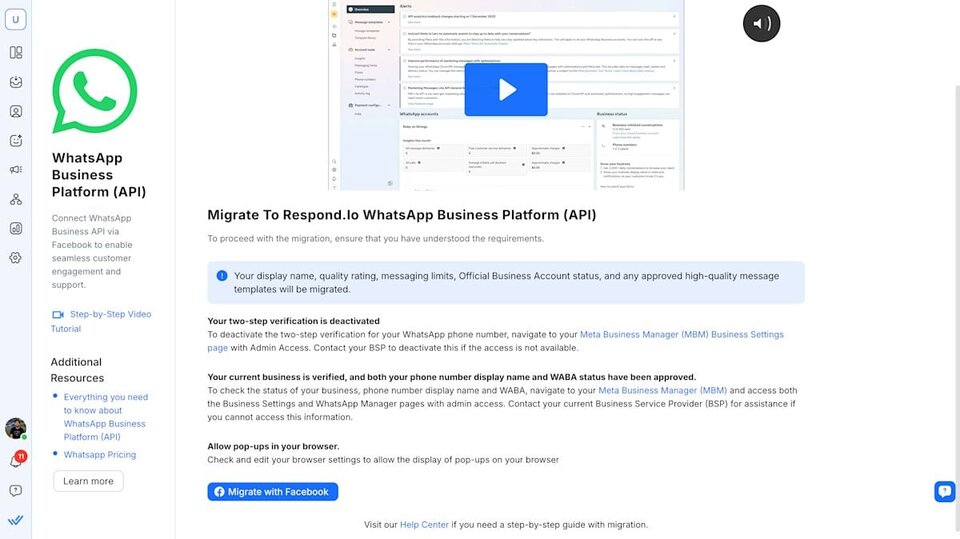
Task: Open the Dashboard icon in the sidebar
Action: click(x=16, y=53)
